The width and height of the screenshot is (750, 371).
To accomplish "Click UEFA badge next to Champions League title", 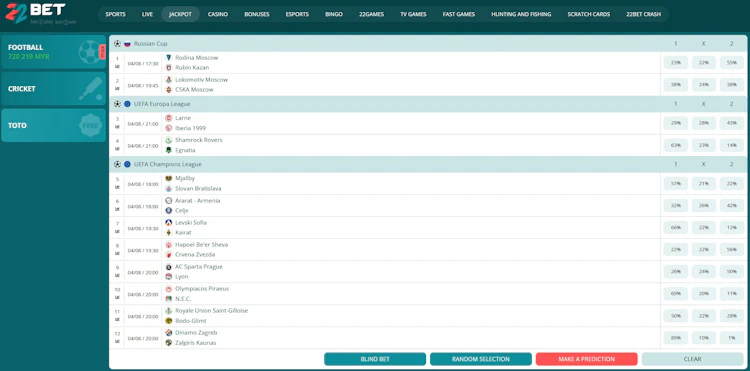I will tap(127, 164).
